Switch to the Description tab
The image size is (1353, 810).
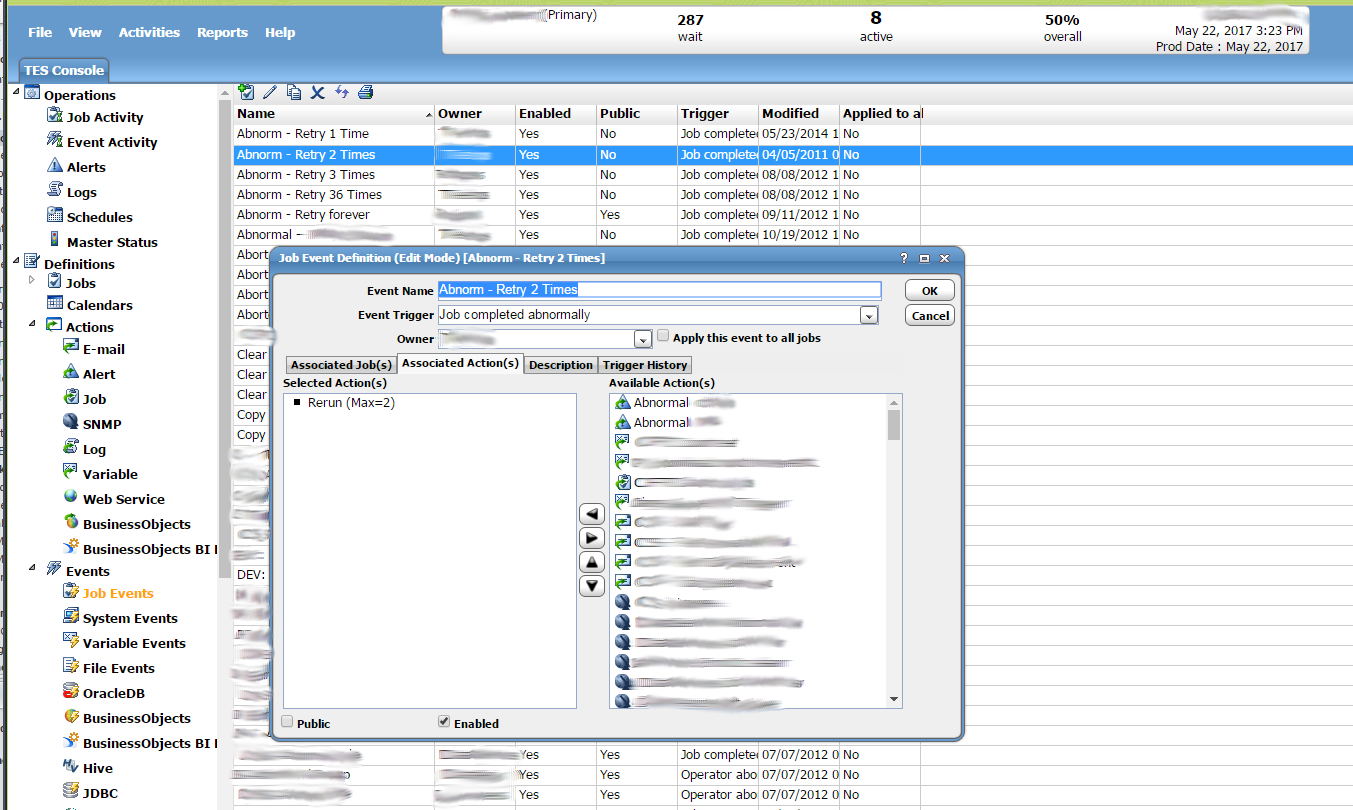[561, 365]
